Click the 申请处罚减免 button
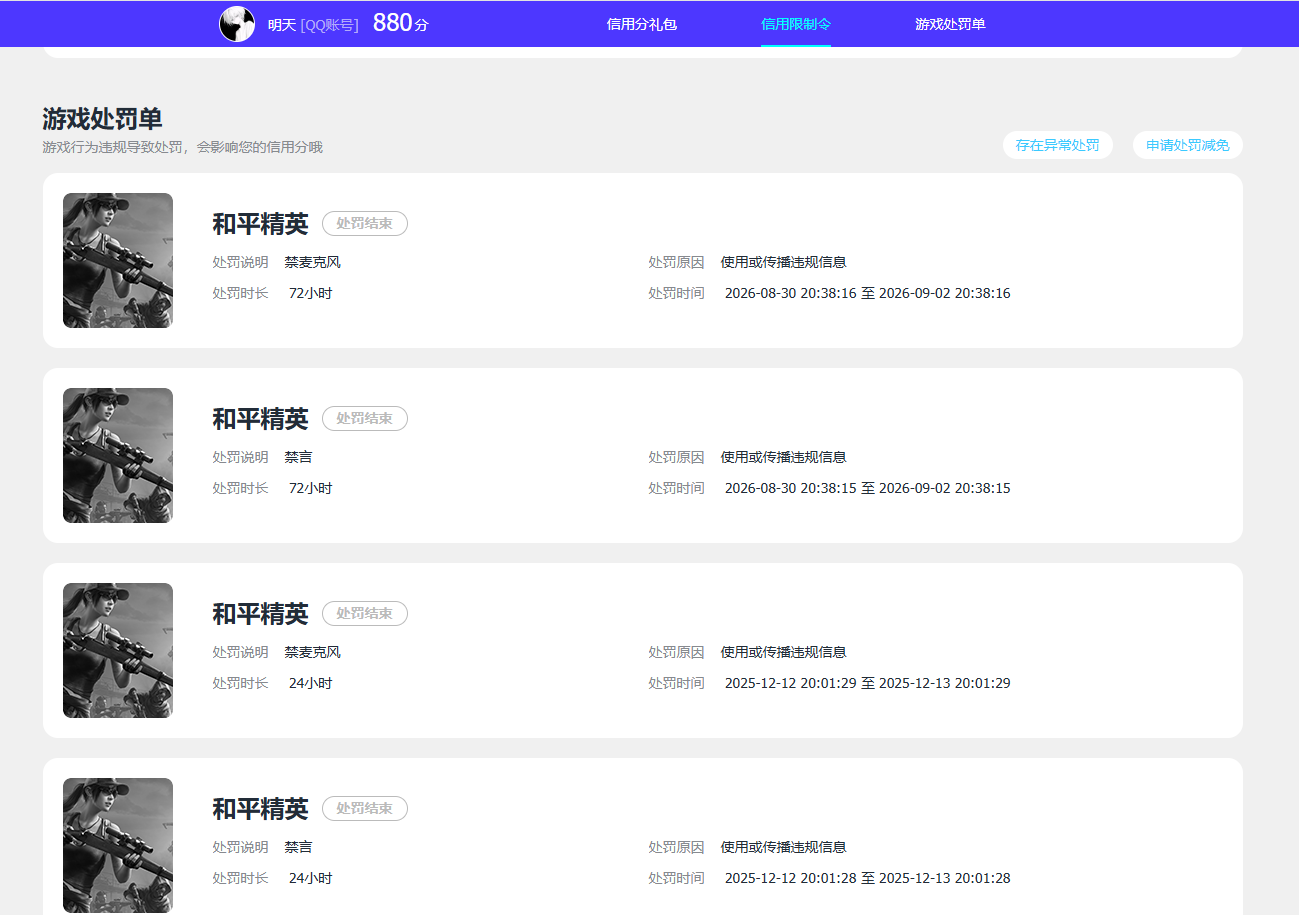 click(1188, 145)
